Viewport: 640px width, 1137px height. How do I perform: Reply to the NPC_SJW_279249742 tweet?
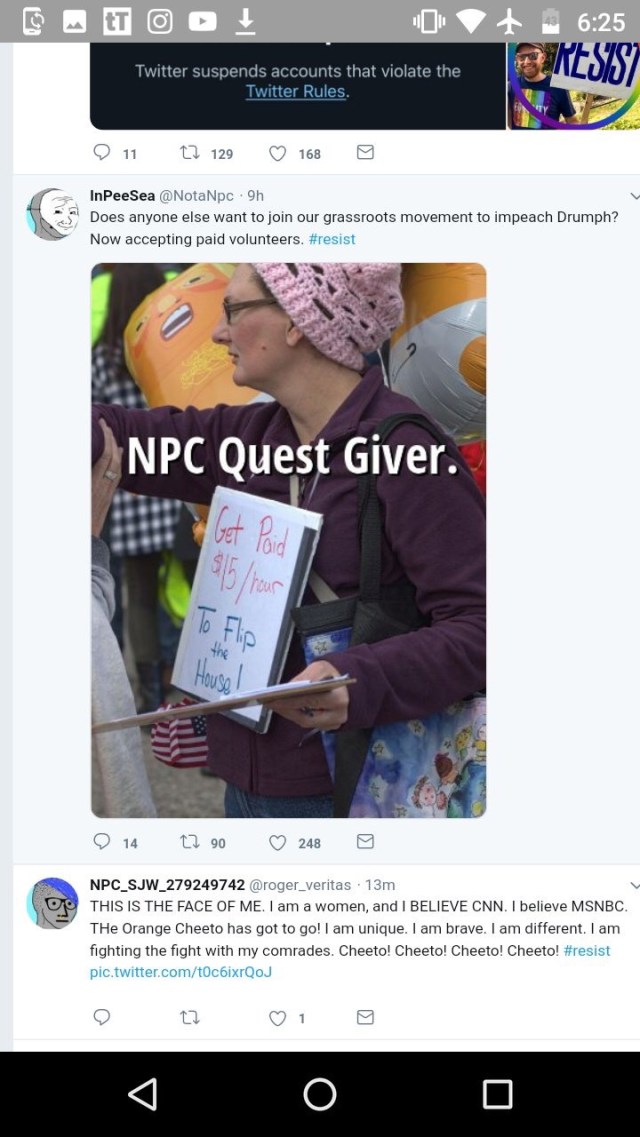point(102,1017)
